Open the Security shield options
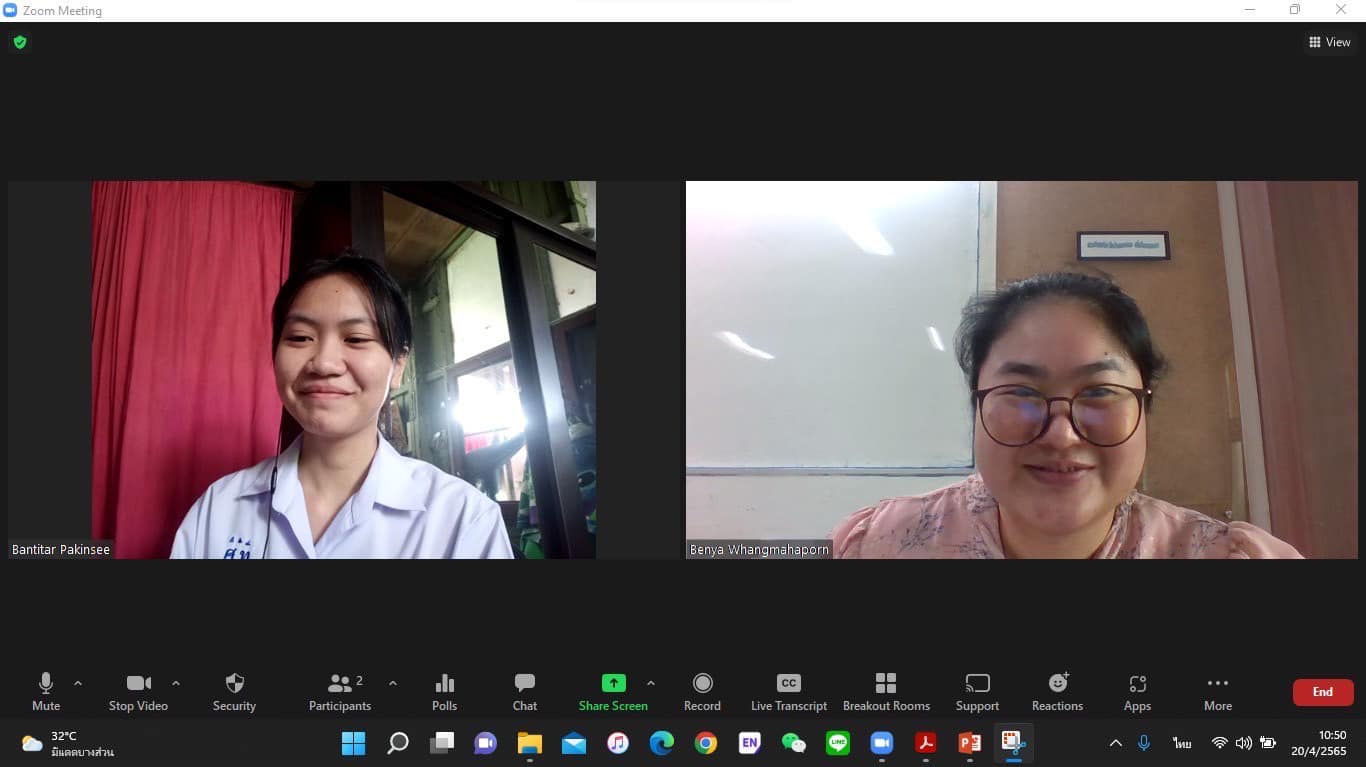Screen dimensions: 1366x767 pyautogui.click(x=234, y=692)
